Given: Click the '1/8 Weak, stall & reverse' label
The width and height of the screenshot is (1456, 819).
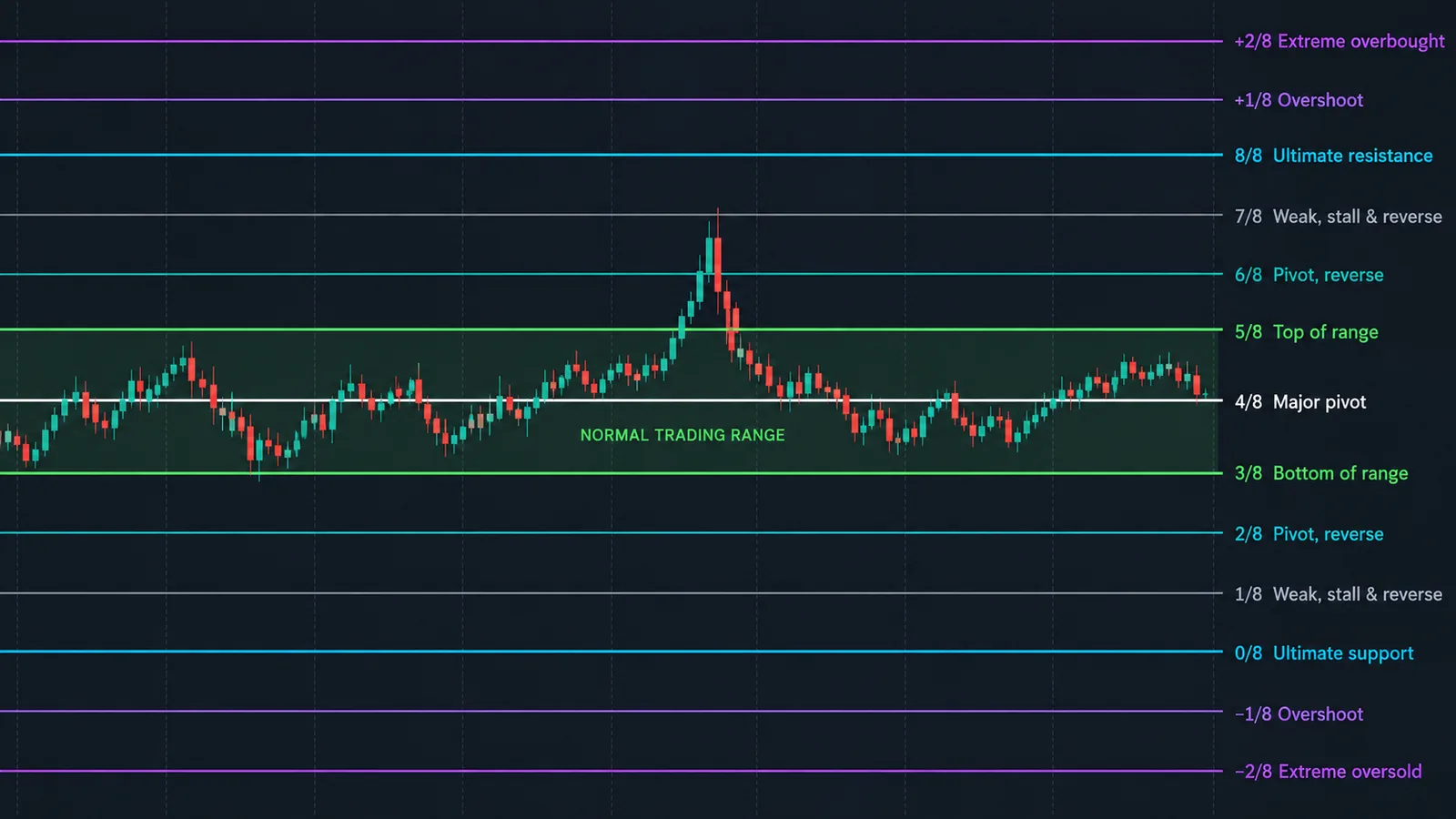Looking at the screenshot, I should click(x=1338, y=594).
